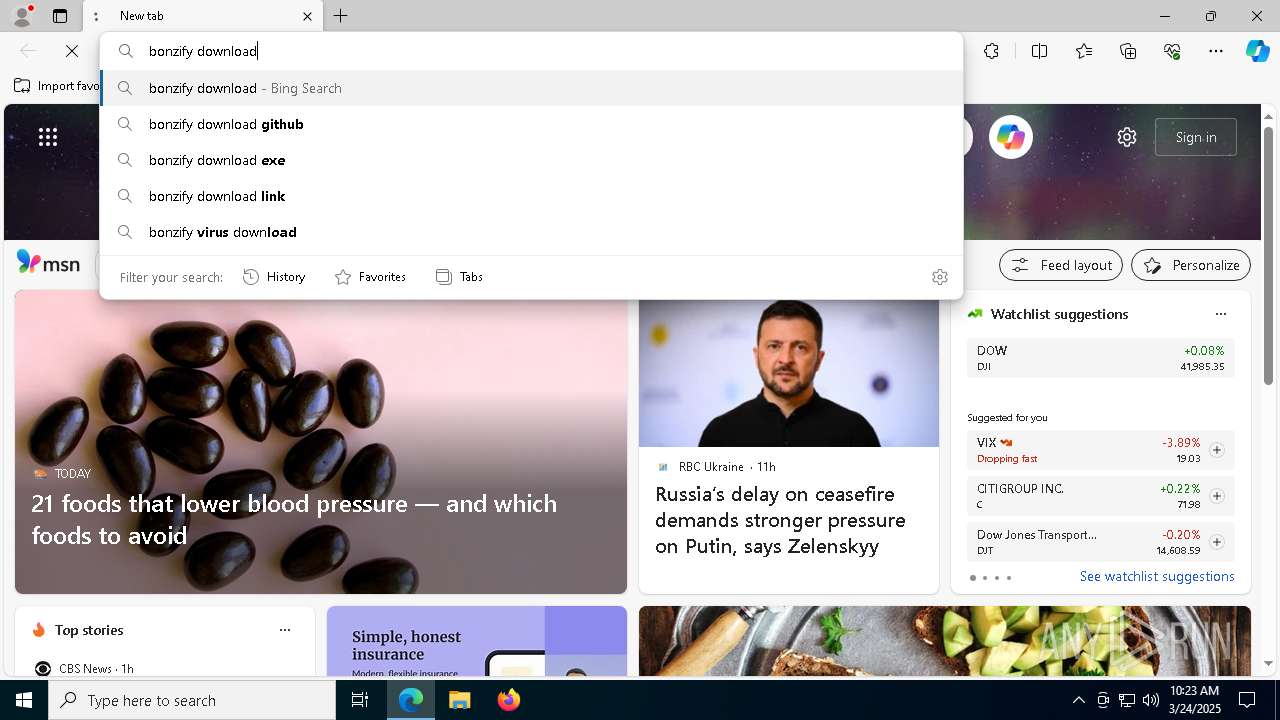
Task: Open Feed layout options
Action: point(1061,265)
